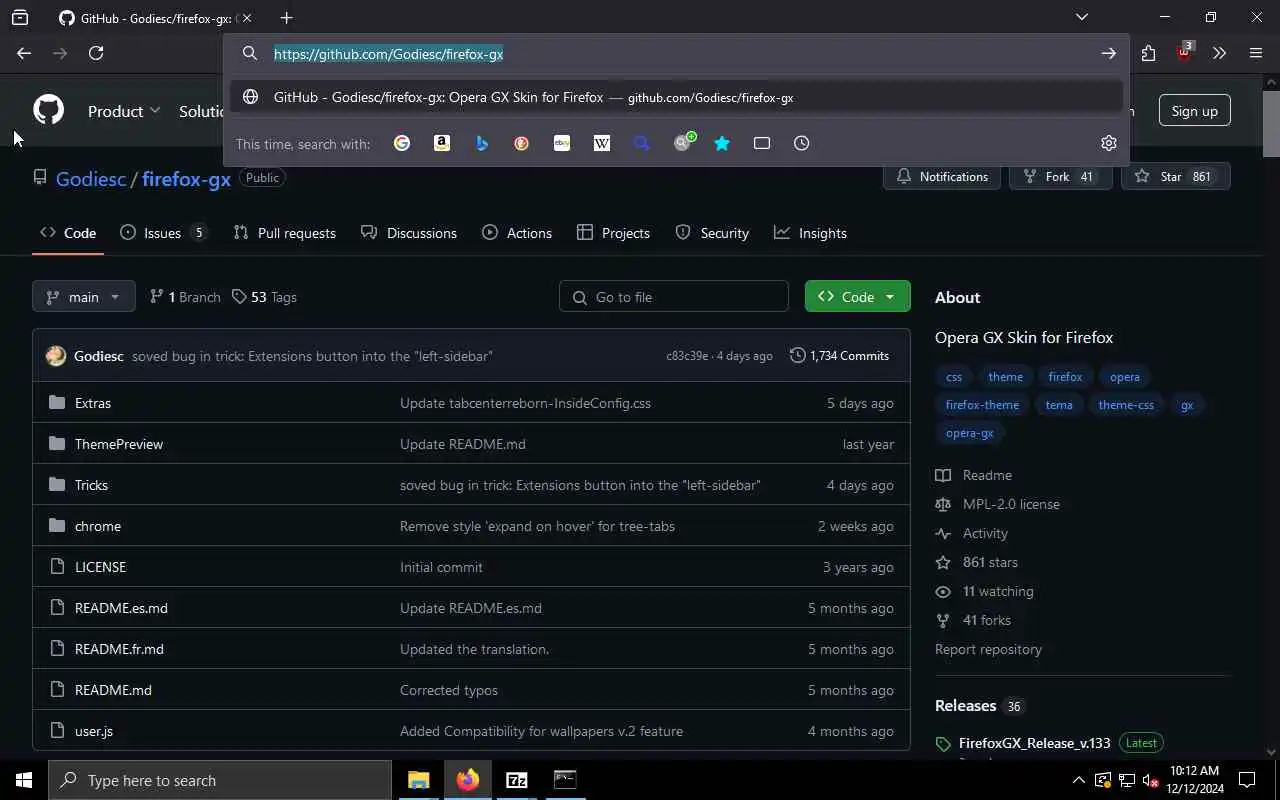Open the Pull requests tab

[x=285, y=233]
